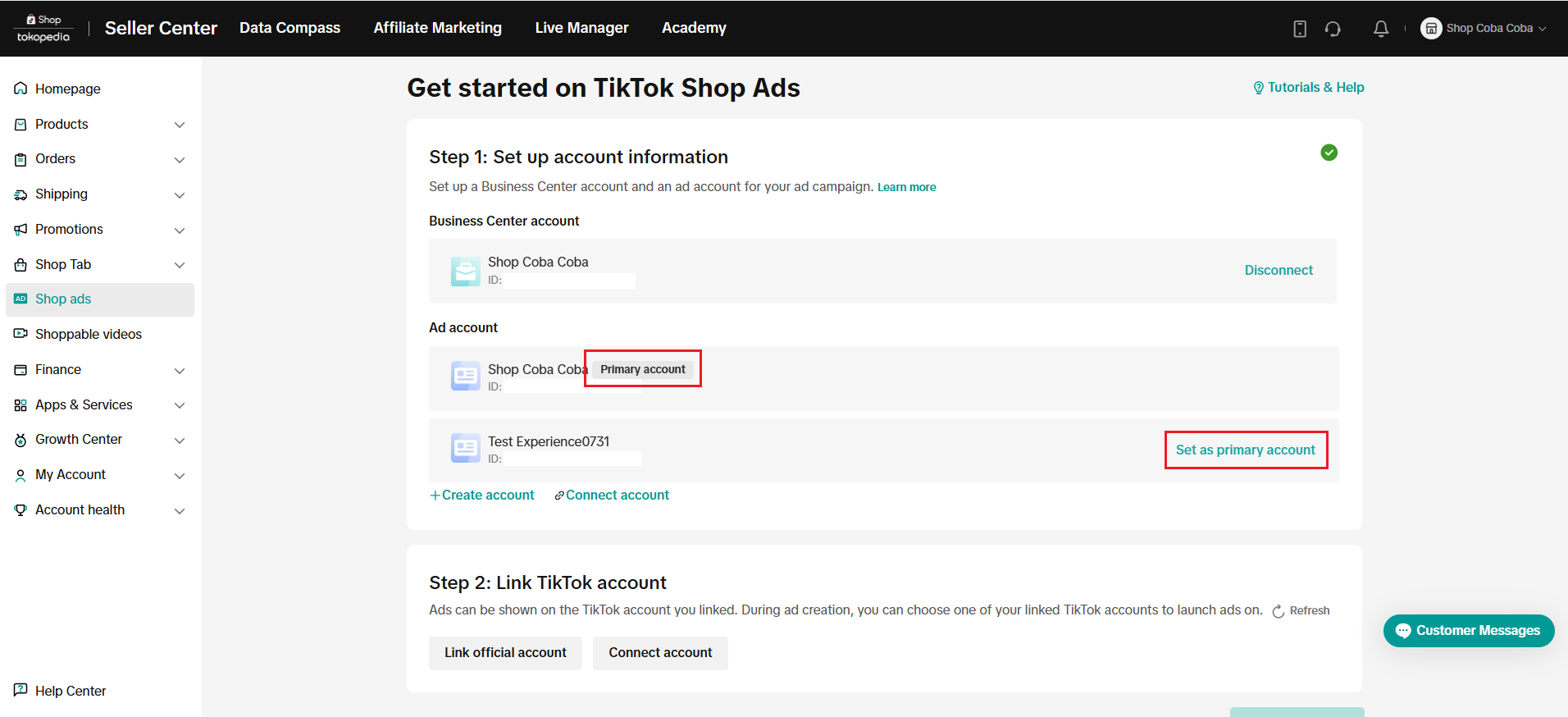Click Disconnect for Business Center account
The width and height of the screenshot is (1568, 717).
1278,270
